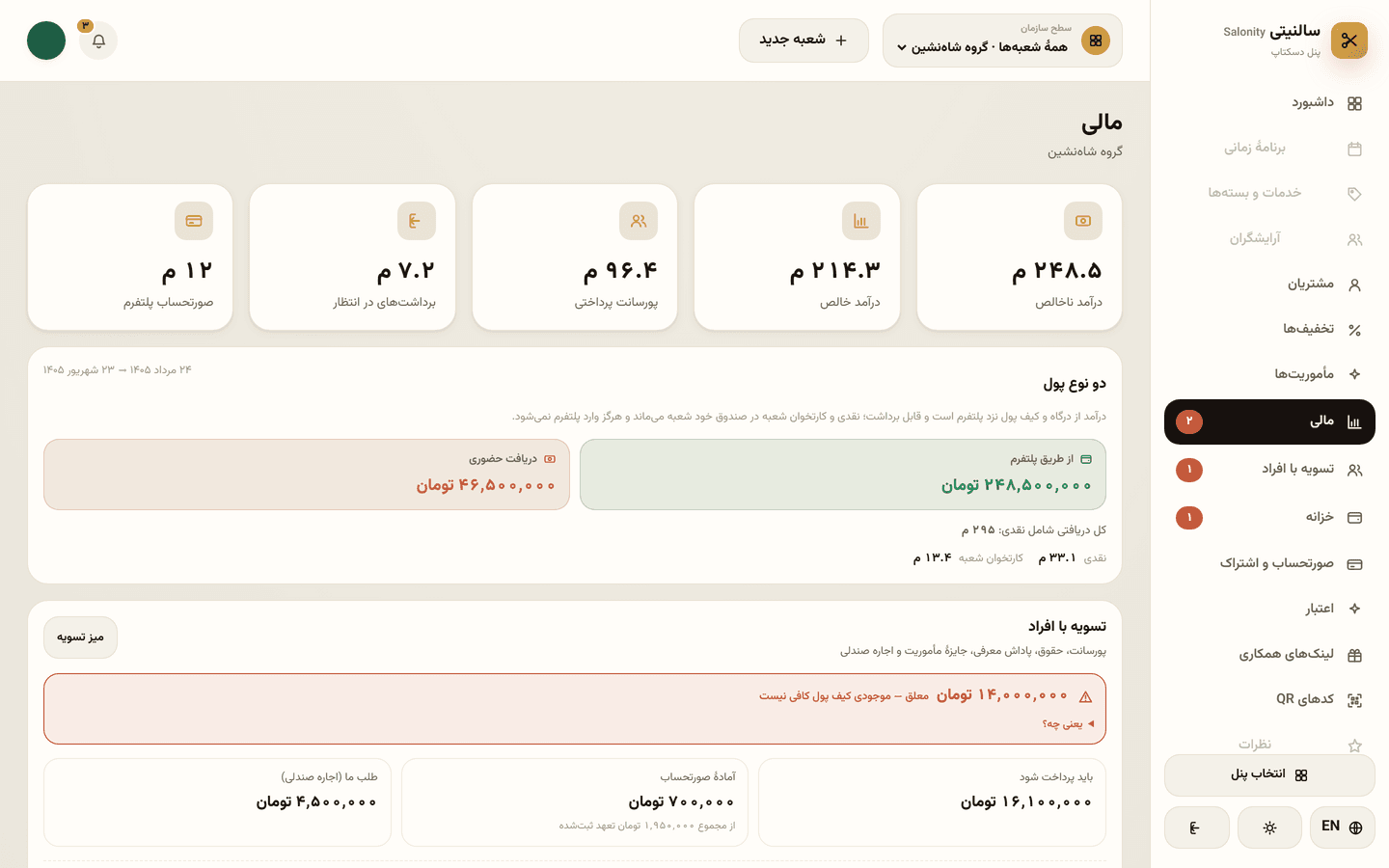
Task: Switch language with the EN globe button
Action: click(x=1343, y=827)
